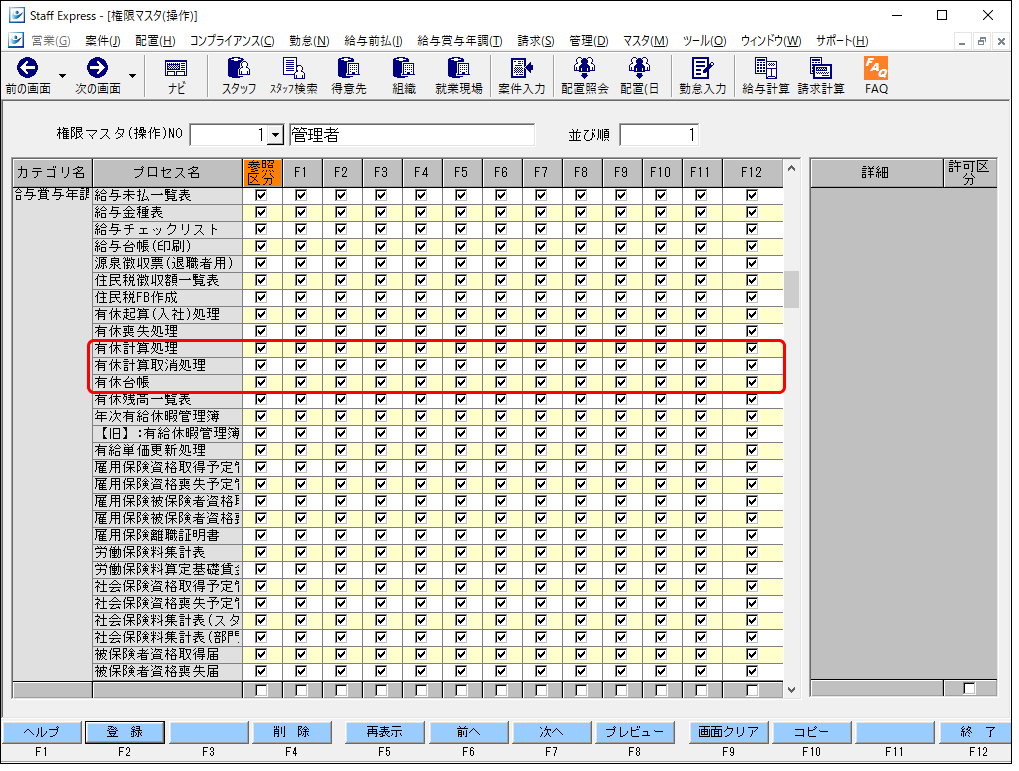Open the 案件(J) menu
The height and width of the screenshot is (771, 1019).
(103, 41)
